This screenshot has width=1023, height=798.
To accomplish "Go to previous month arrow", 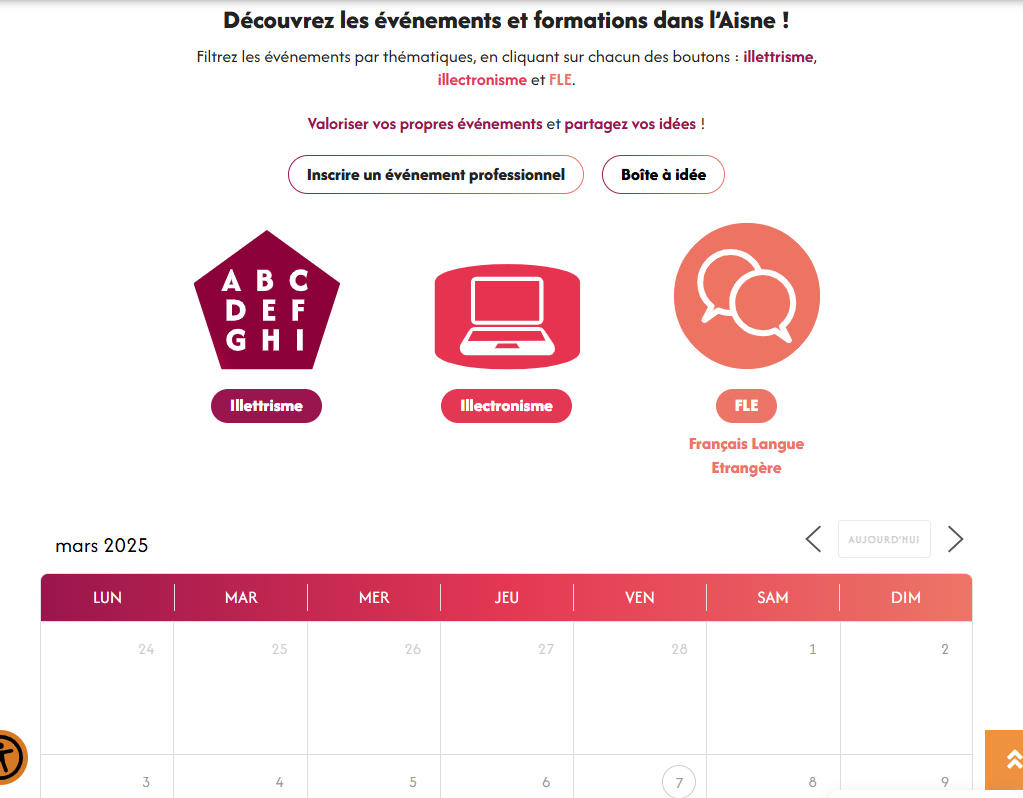I will 813,539.
